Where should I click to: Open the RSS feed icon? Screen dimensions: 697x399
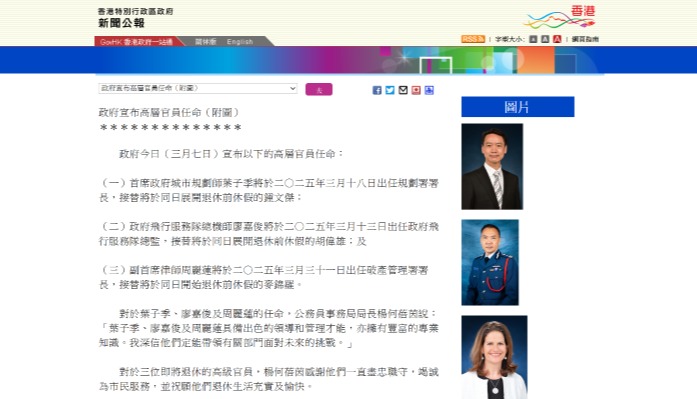(473, 39)
